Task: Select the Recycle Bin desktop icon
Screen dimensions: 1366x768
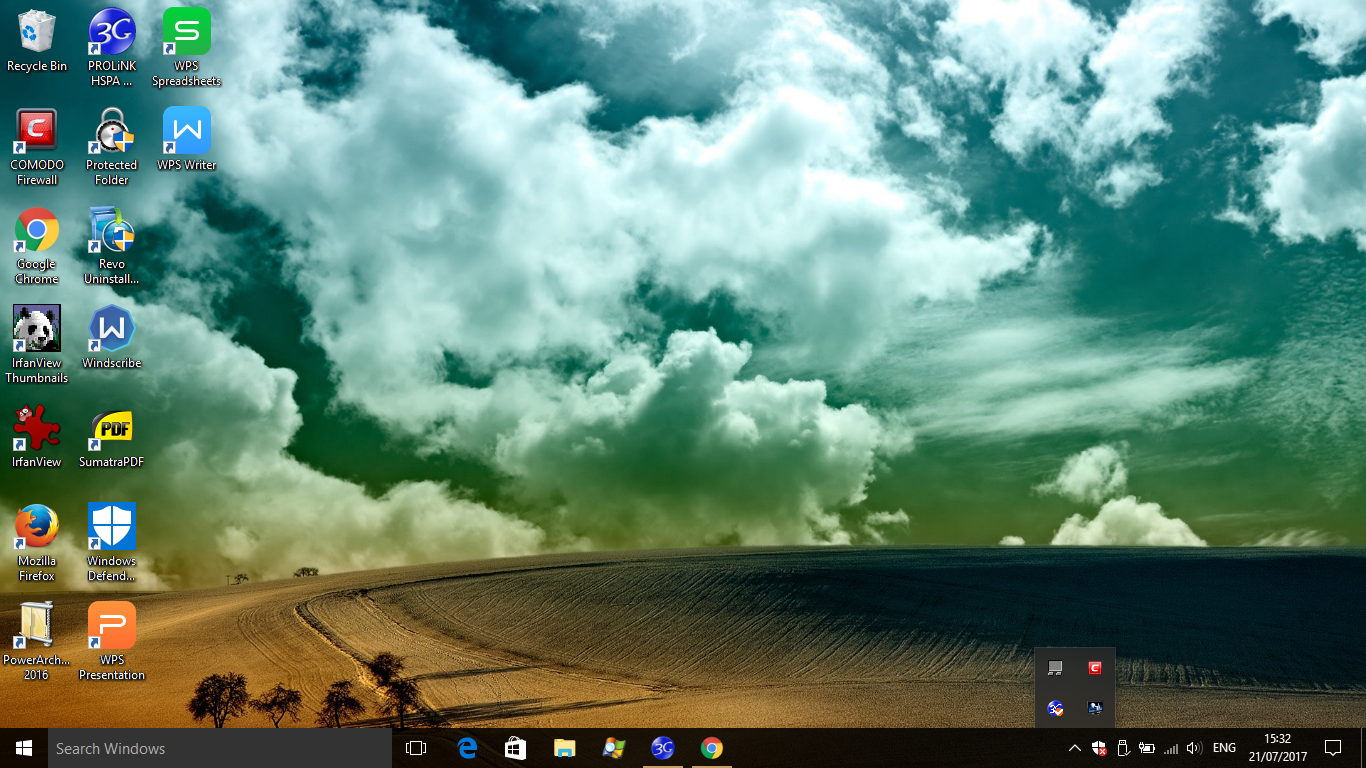Action: click(x=37, y=42)
